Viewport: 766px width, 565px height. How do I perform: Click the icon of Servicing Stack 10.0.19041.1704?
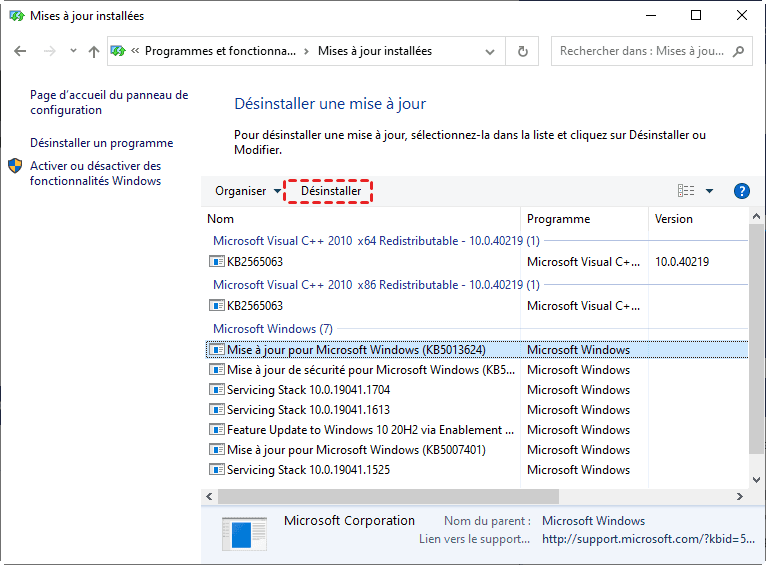click(x=216, y=390)
